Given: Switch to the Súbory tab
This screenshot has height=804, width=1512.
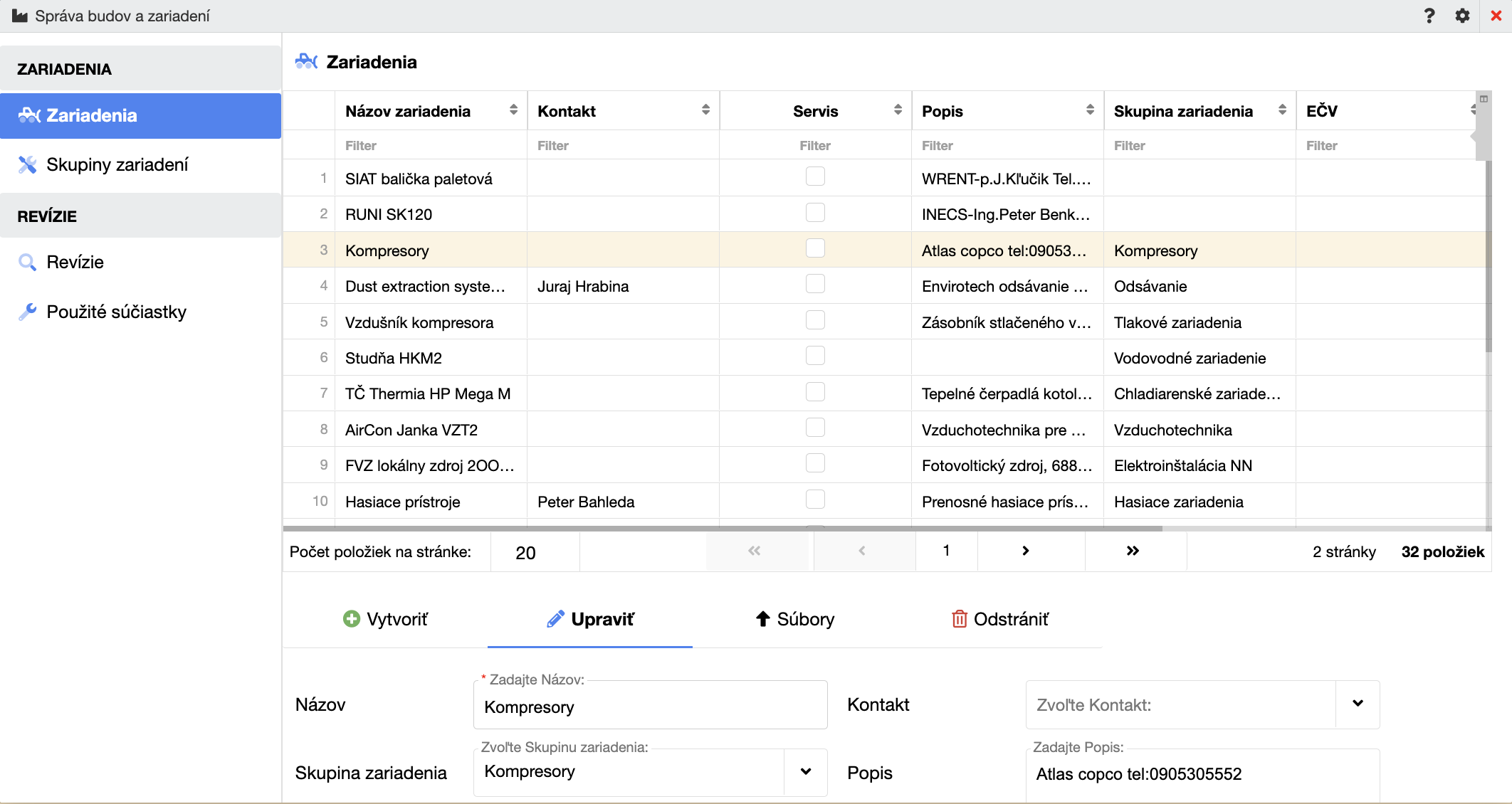Looking at the screenshot, I should tap(794, 619).
